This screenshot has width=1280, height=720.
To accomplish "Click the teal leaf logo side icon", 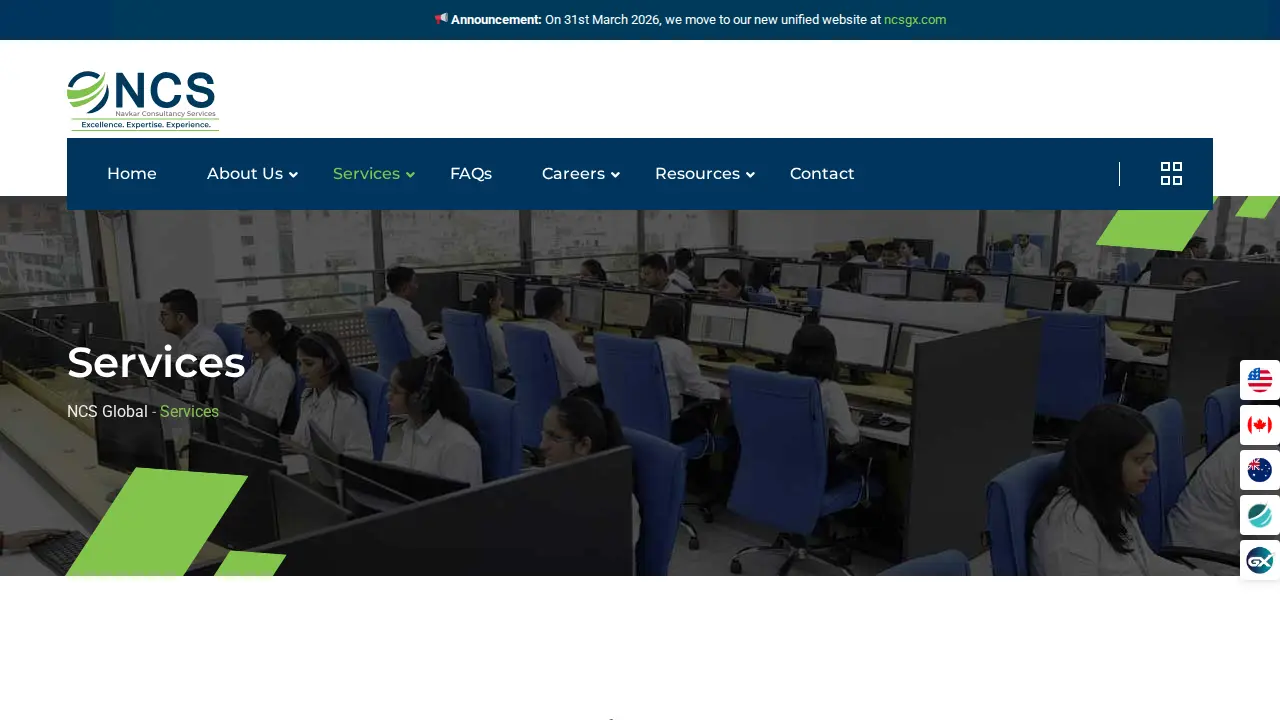I will (x=1260, y=515).
